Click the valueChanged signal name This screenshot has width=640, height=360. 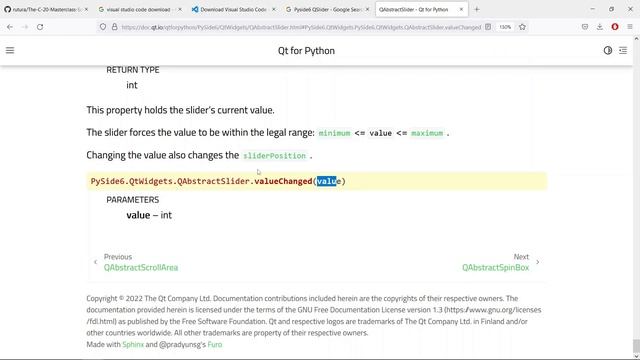coord(283,181)
